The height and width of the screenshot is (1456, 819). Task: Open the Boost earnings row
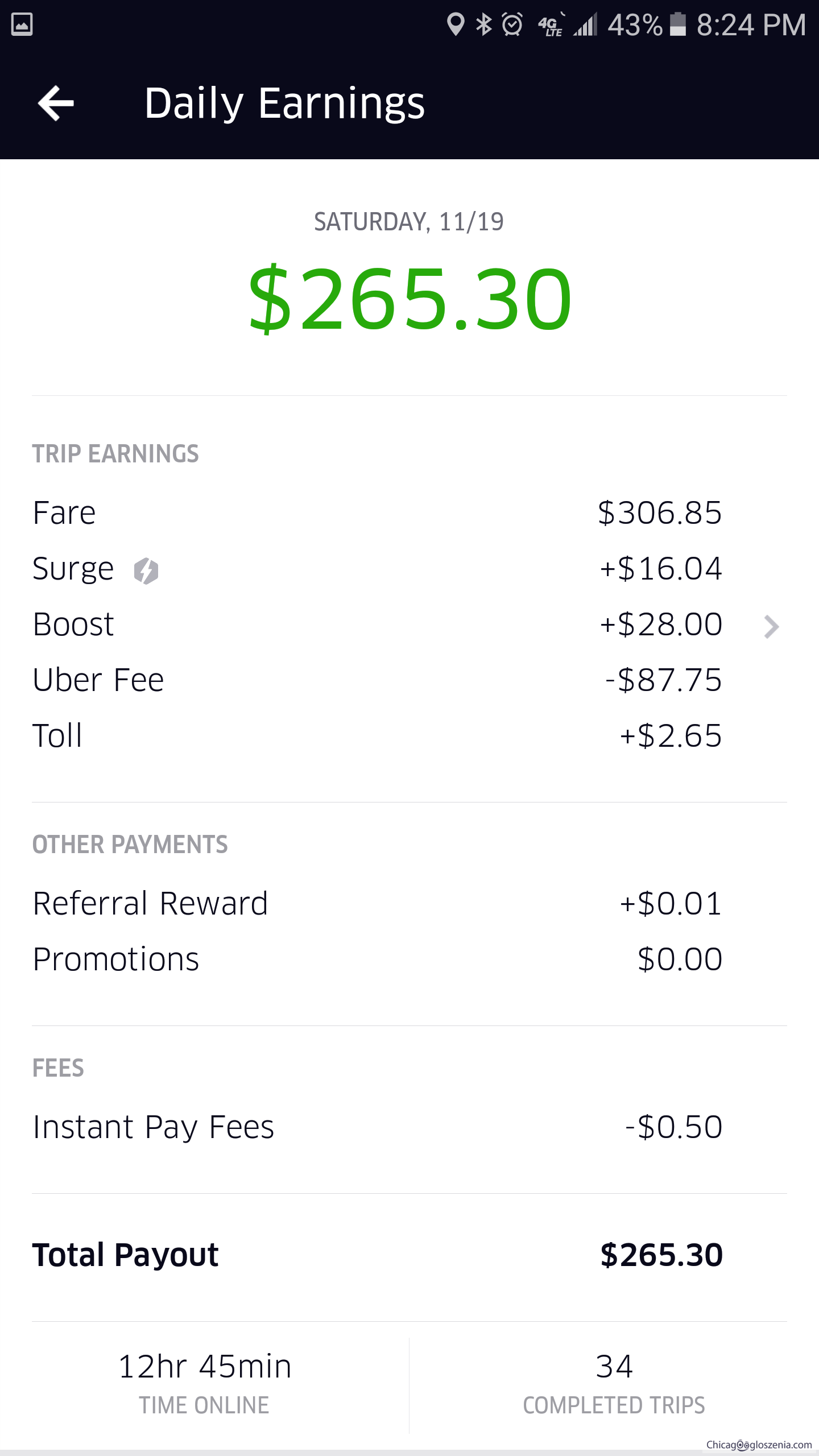pyautogui.click(x=375, y=624)
